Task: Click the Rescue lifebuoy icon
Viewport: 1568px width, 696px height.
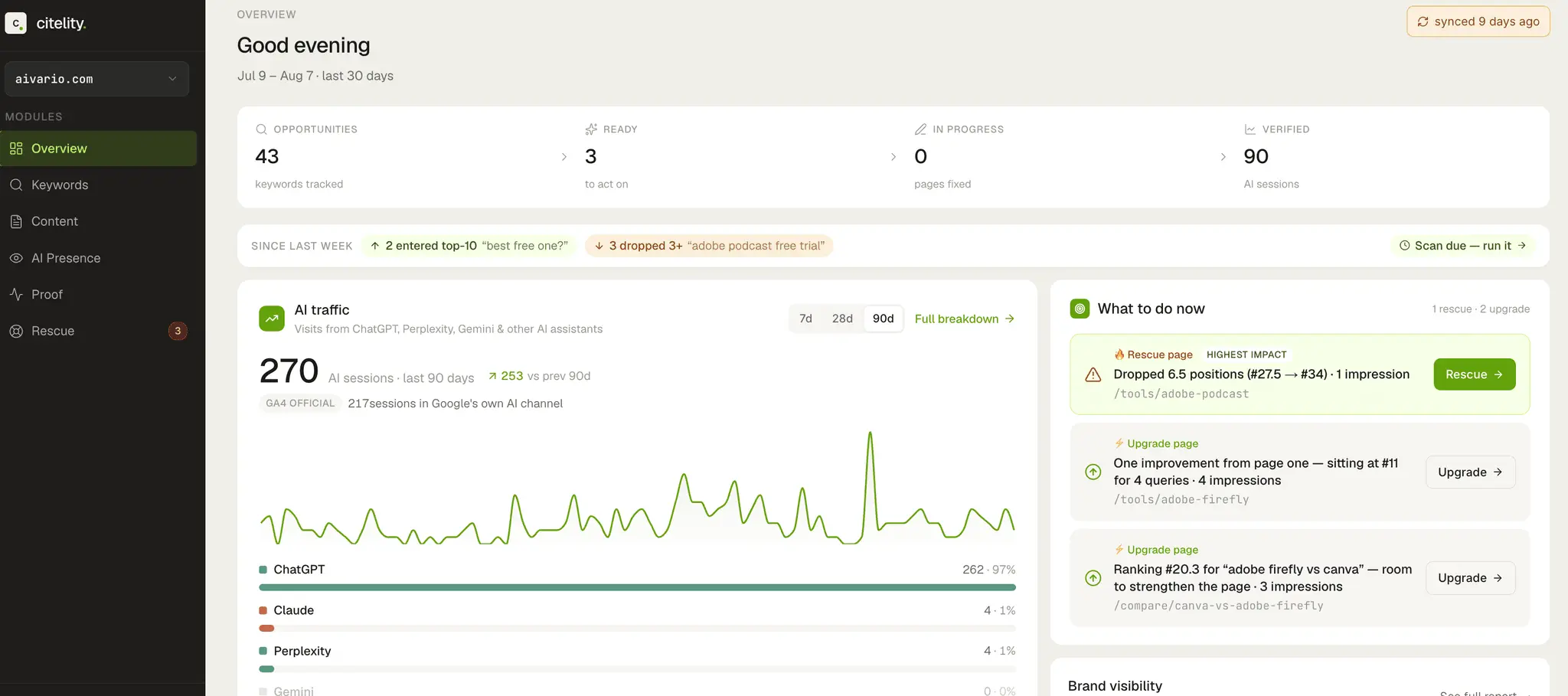Action: coord(16,331)
